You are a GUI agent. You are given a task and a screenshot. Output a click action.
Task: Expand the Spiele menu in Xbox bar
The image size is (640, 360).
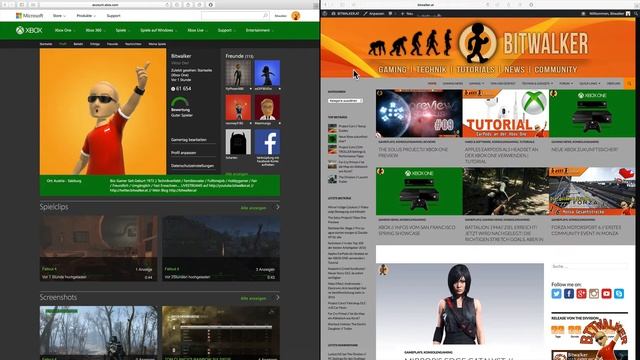[x=122, y=30]
